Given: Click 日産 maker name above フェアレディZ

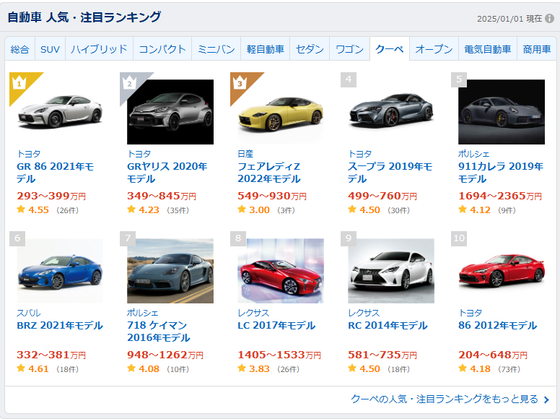Looking at the screenshot, I should (245, 154).
